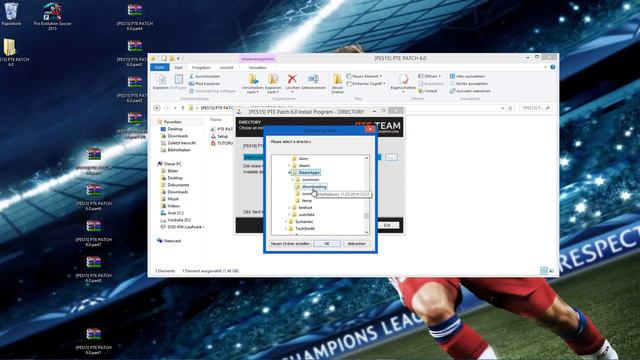The height and width of the screenshot is (360, 640).
Task: Switch to large icons view in status bar
Action: coord(551,271)
